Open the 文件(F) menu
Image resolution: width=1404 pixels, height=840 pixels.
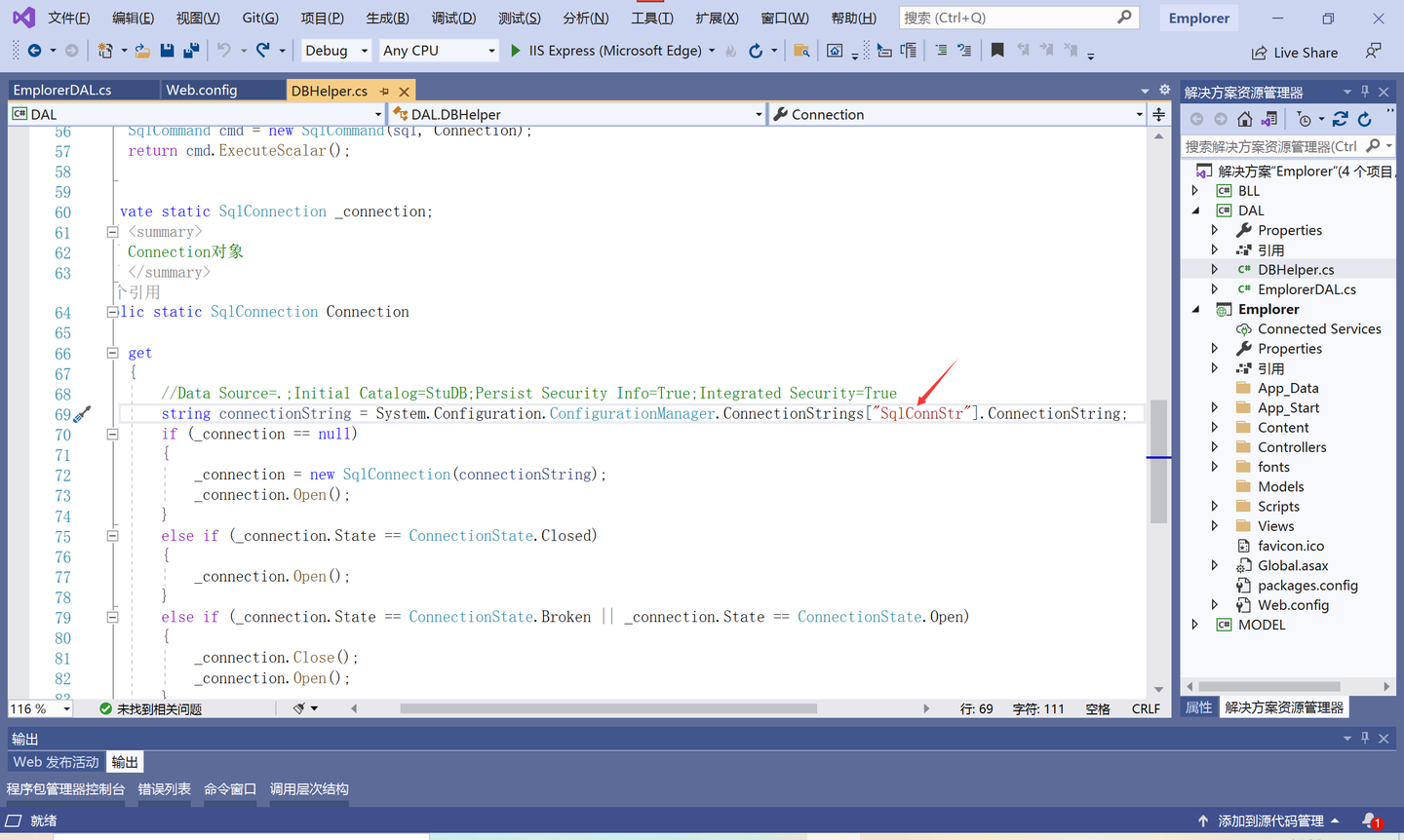click(x=69, y=18)
